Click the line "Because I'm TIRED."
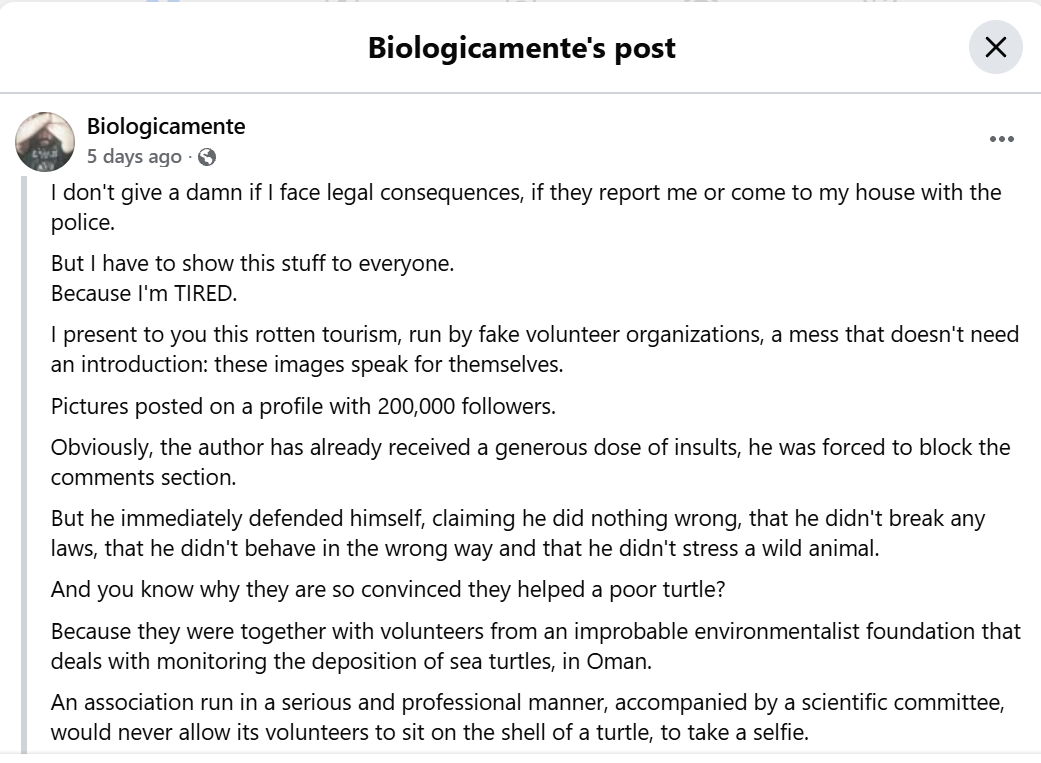 click(144, 294)
